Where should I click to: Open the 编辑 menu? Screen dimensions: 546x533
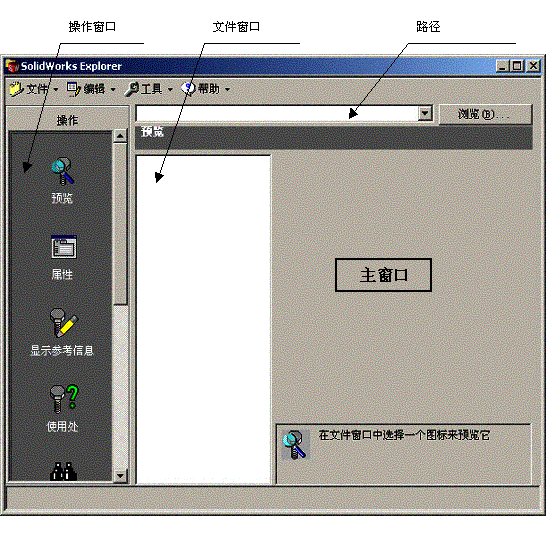tap(91, 89)
